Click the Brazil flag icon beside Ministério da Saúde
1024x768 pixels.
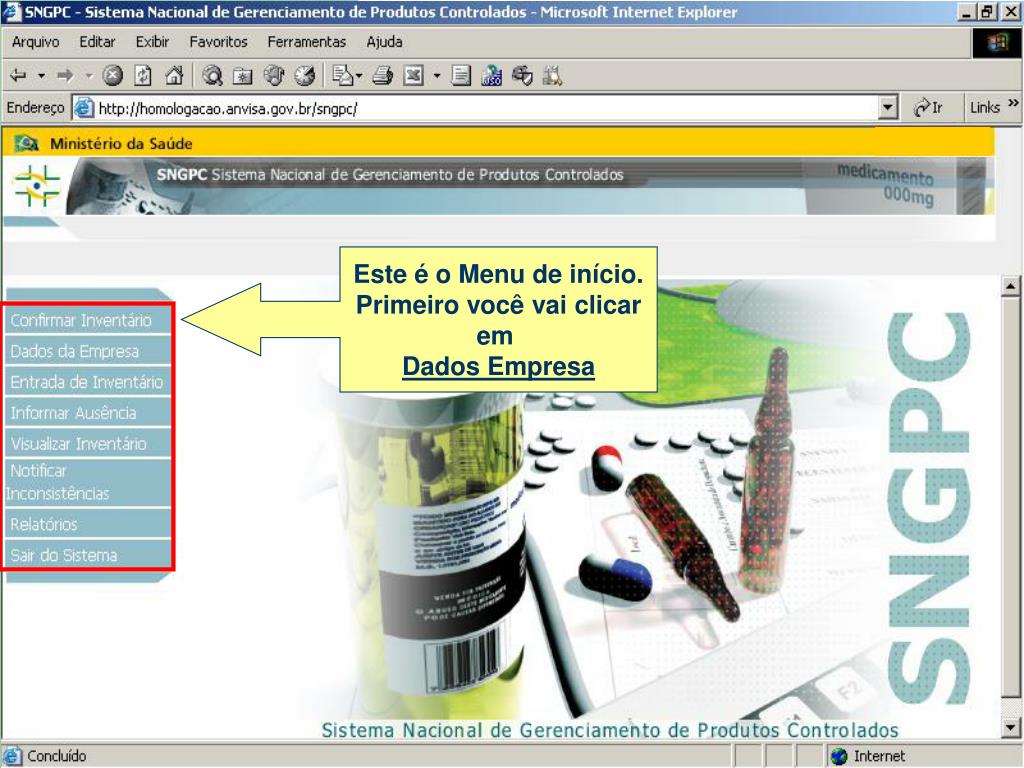click(27, 143)
